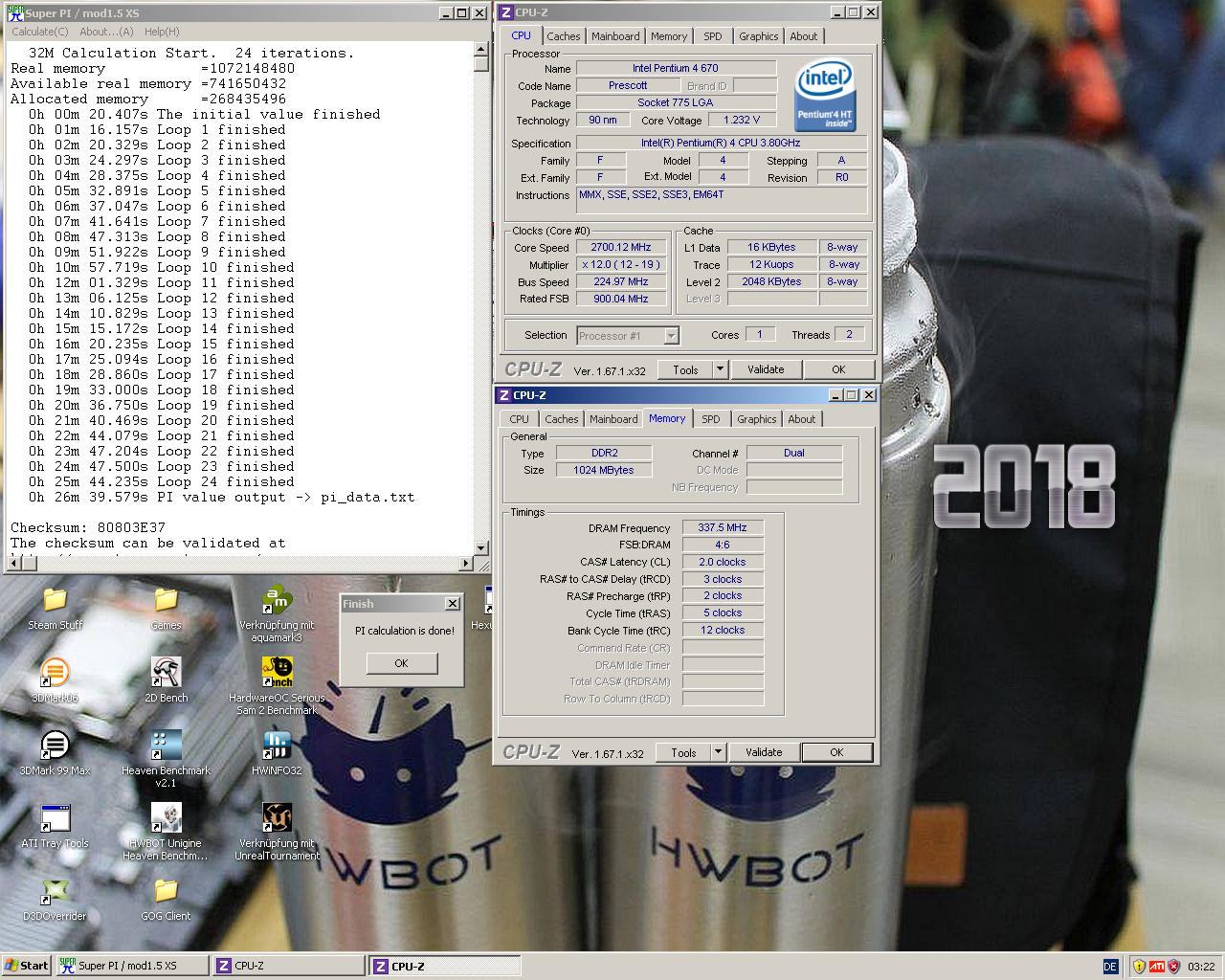Open SPD tab in top CPU-Z window
Screen dimensions: 1225x980
click(713, 36)
